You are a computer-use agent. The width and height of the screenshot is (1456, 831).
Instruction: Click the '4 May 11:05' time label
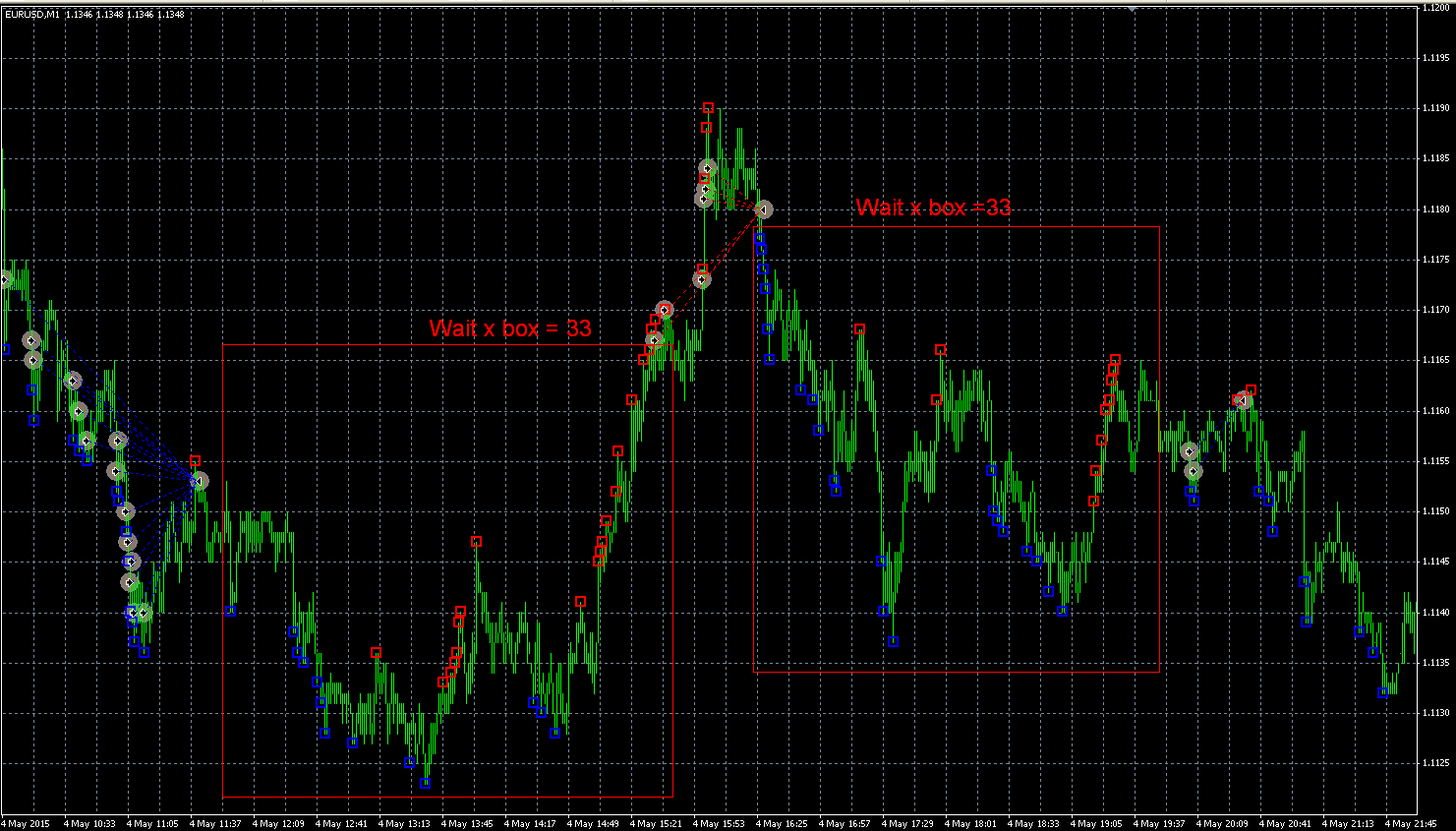click(x=152, y=824)
